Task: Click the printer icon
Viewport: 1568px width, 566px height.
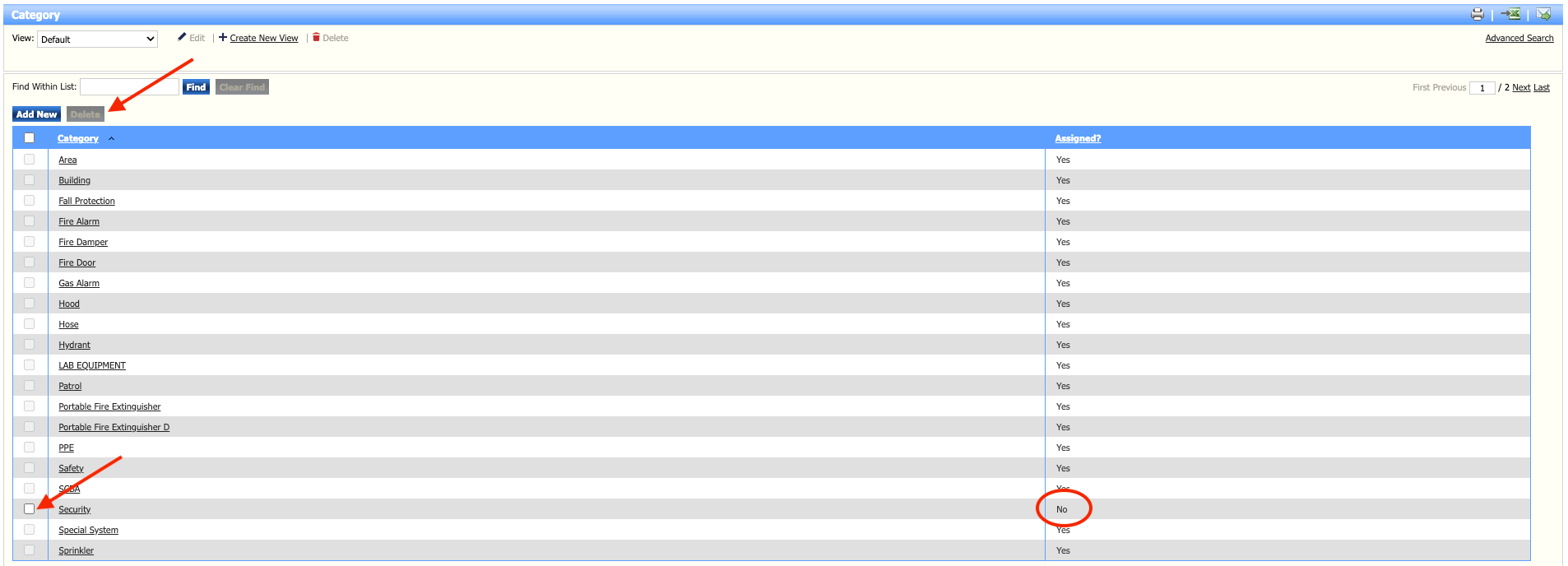Action: point(1478,15)
